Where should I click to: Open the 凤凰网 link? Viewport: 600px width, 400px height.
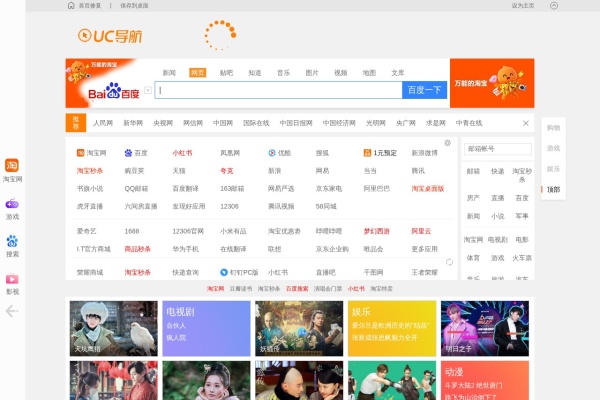[230, 153]
